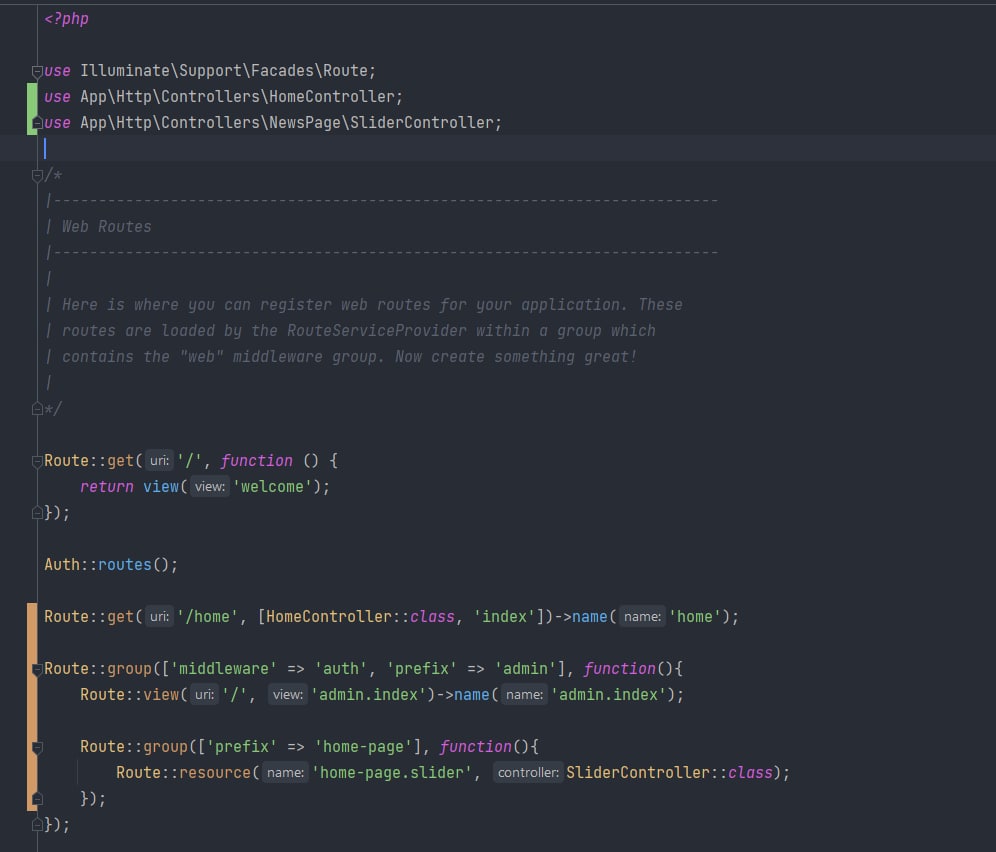996x852 pixels.
Task: Click fold end marker on SliderController import
Action: coord(38,123)
